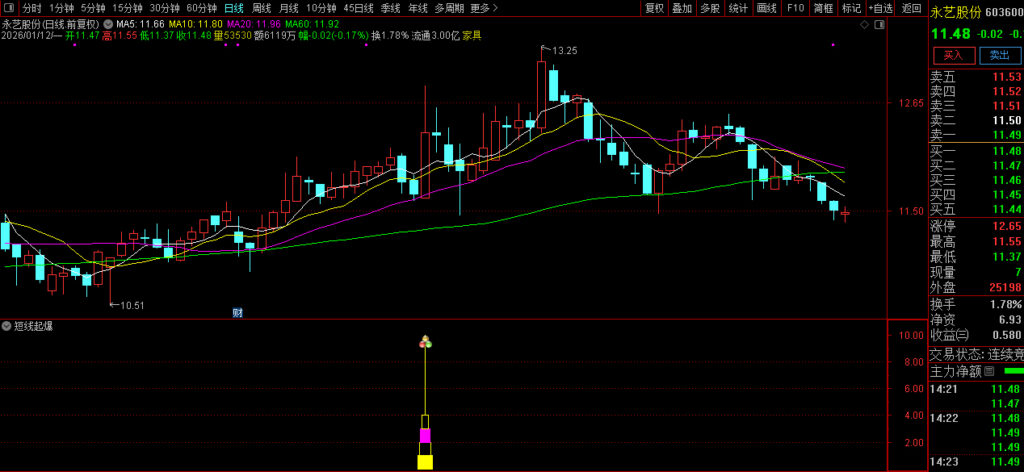Viewport: 1024px width, 472px height.
Task: Toggle 复权 price adjustment
Action: tap(654, 7)
